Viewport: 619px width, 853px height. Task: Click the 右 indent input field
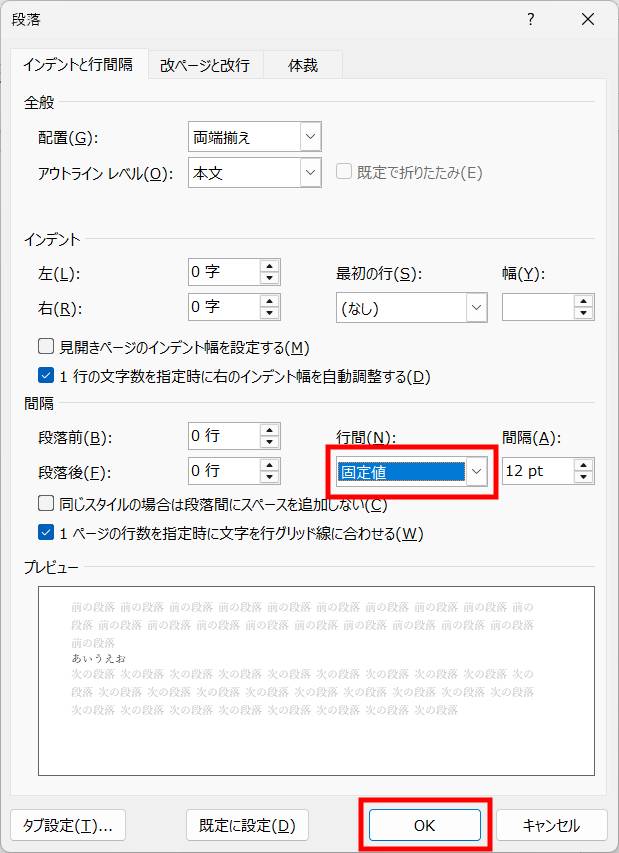[x=224, y=307]
